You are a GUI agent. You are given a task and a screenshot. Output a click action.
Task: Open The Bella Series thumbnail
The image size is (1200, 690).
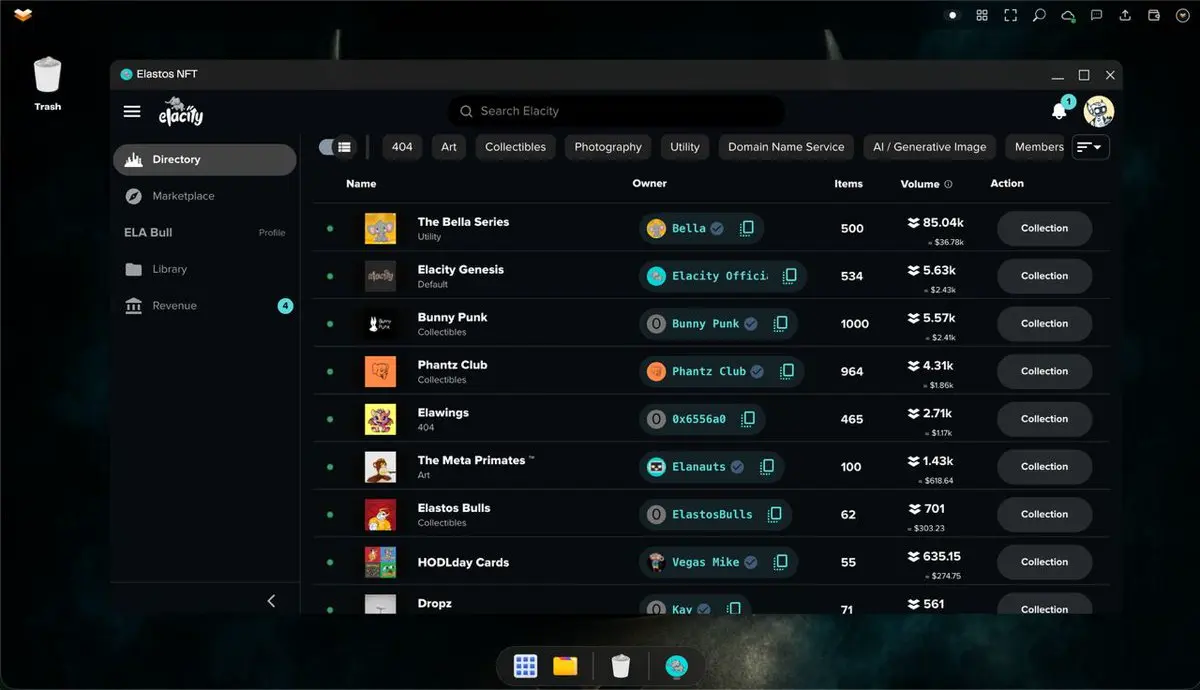380,228
